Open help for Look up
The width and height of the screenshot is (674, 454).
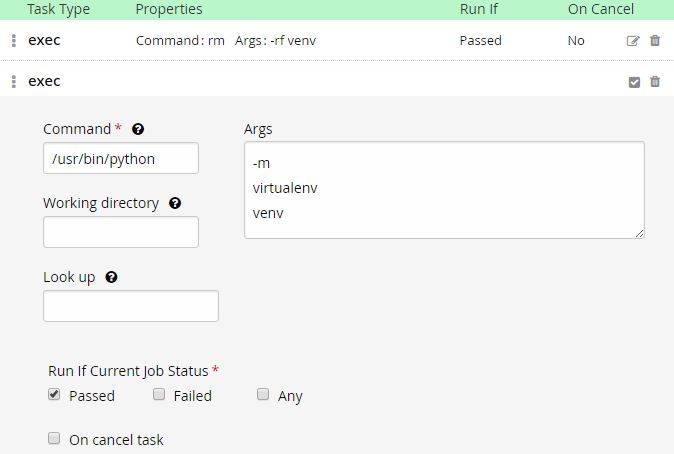[111, 277]
